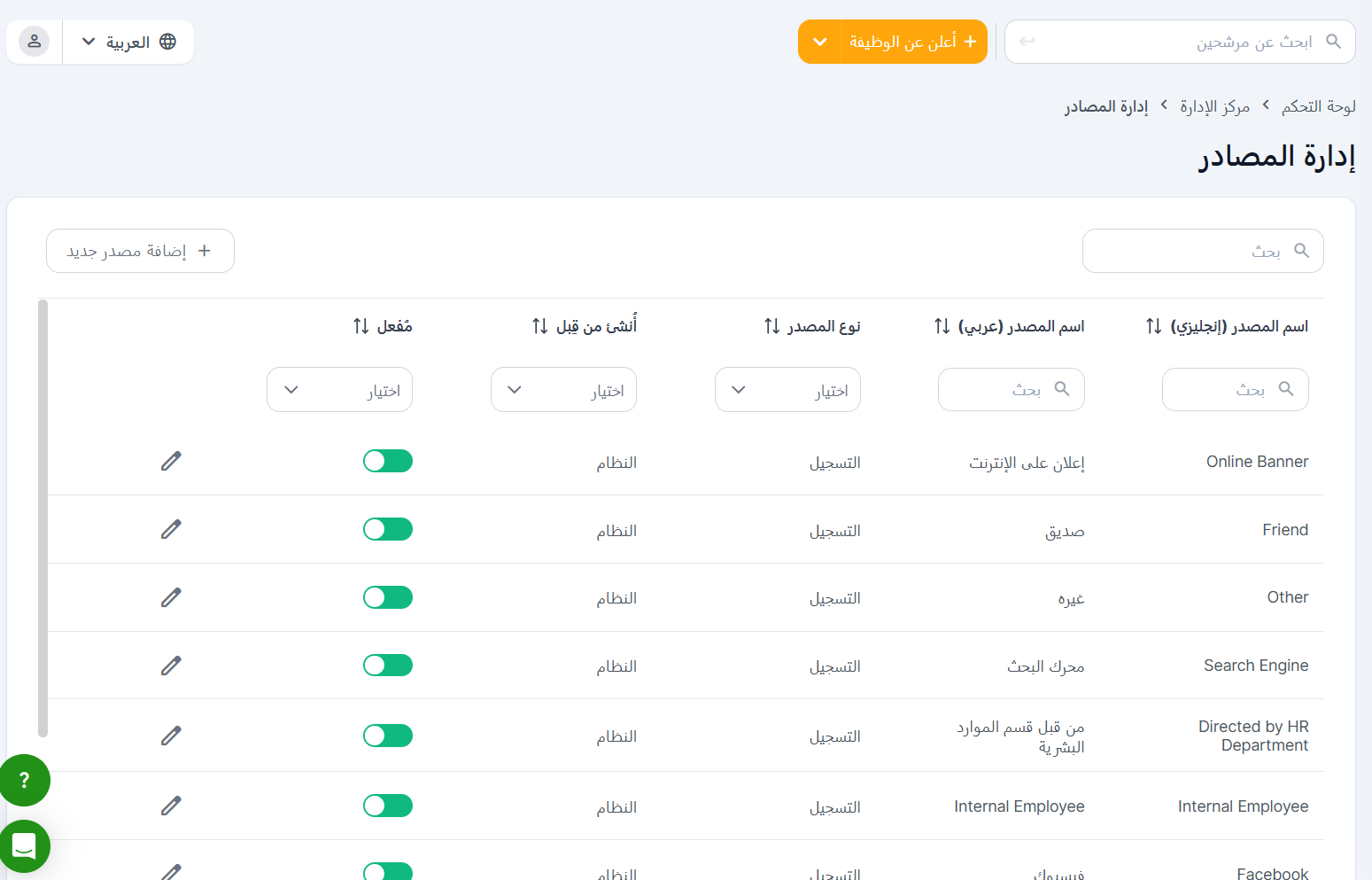Edit the Friend source row
1372x880 pixels.
[171, 529]
